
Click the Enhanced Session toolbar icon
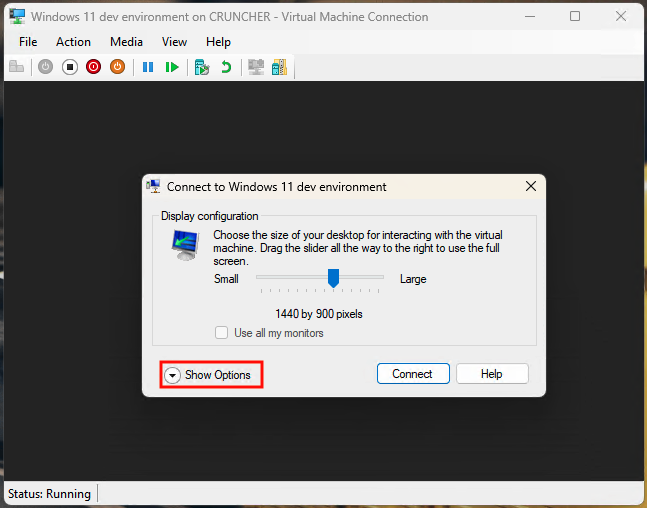point(256,67)
